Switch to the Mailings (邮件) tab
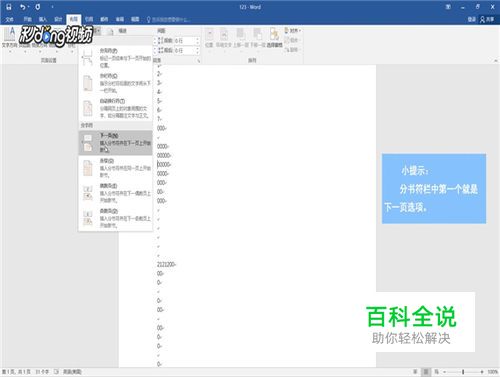The width and height of the screenshot is (500, 377). [x=104, y=20]
